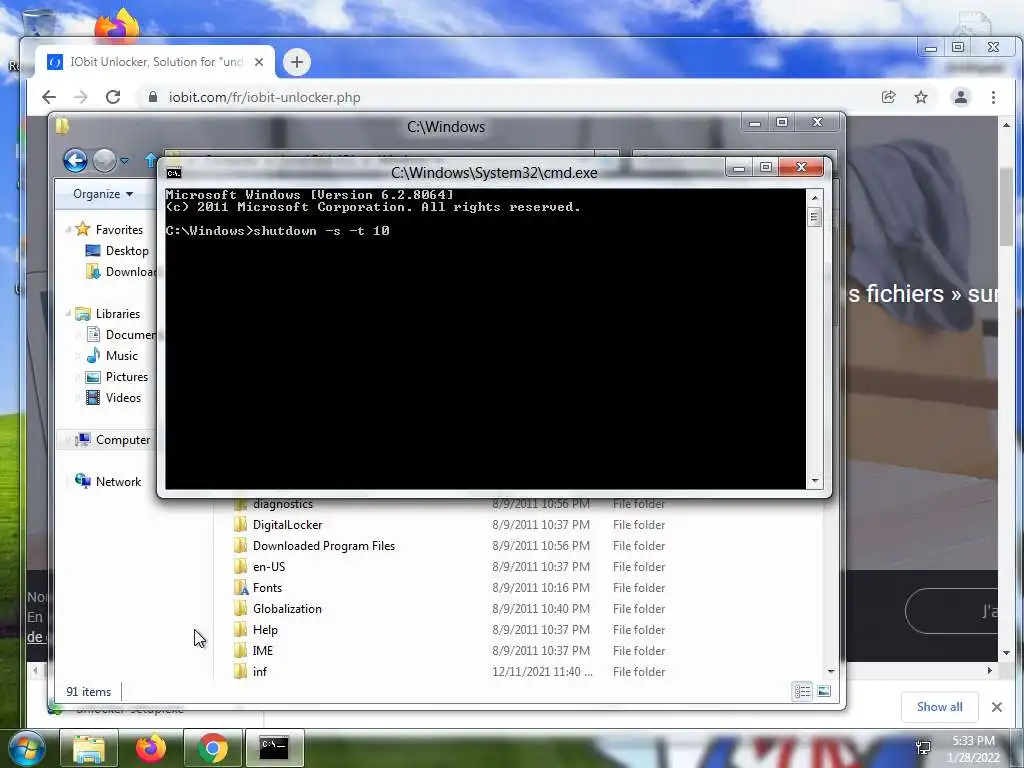
Task: Open Recycle Bin on desktop
Action: pyautogui.click(x=39, y=22)
